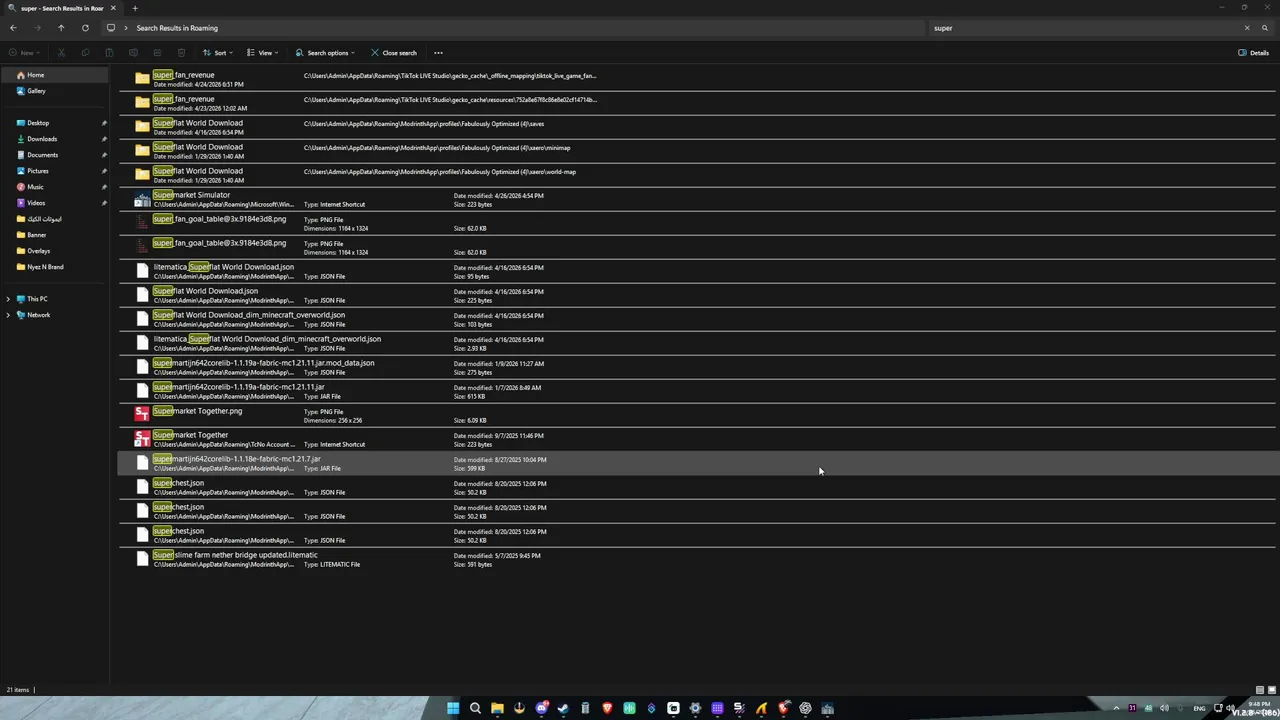Open Discord from the taskbar
Viewport: 1280px width, 720px height.
[541, 708]
